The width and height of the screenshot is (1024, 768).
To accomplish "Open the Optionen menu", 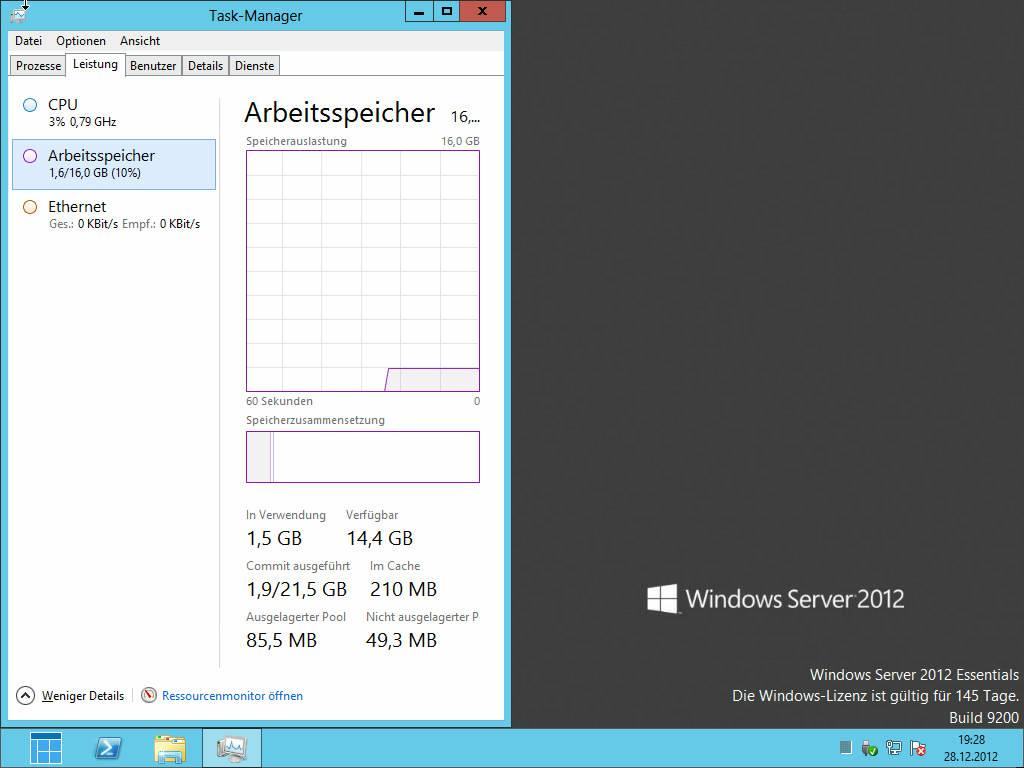I will [81, 40].
